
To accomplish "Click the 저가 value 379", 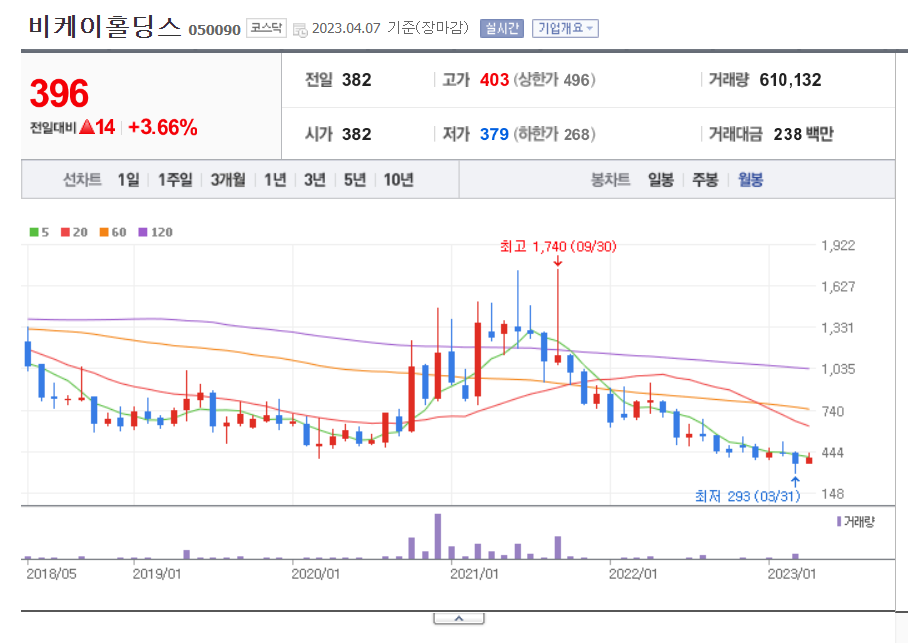I will tap(494, 134).
